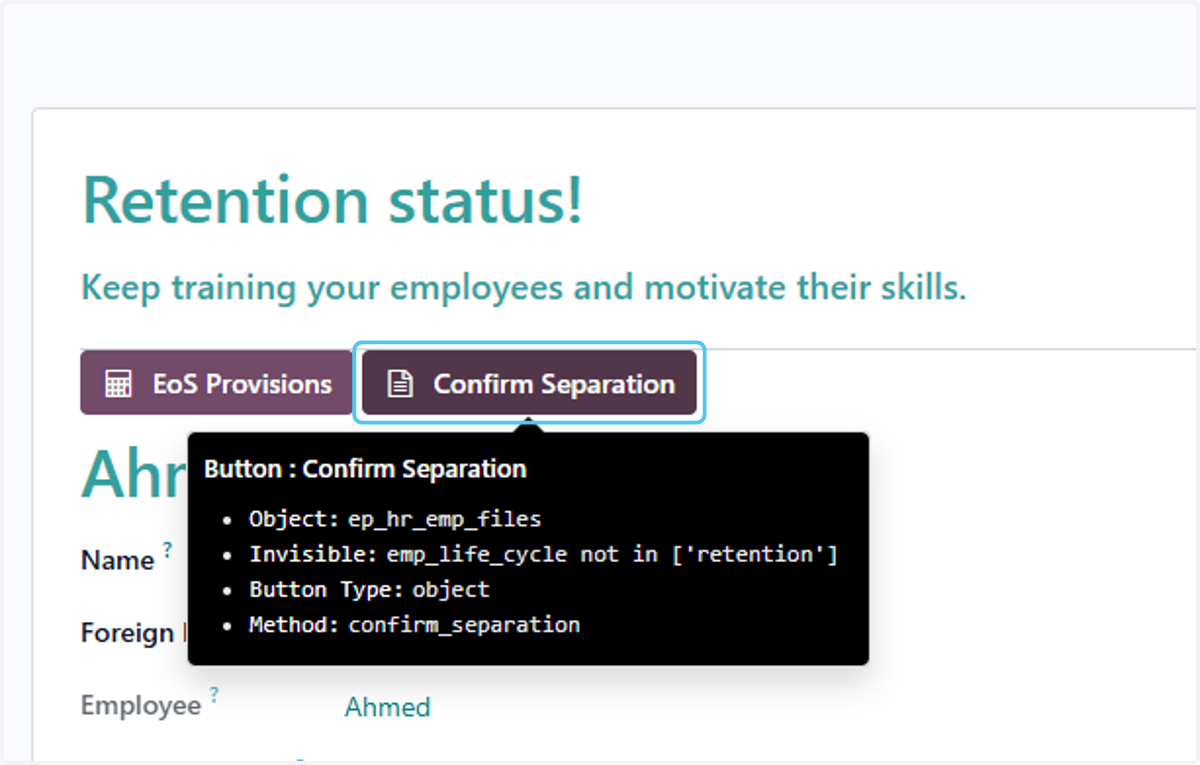
Task: Click the tooltip title 'Button : Confirm Separation'
Action: pos(365,469)
